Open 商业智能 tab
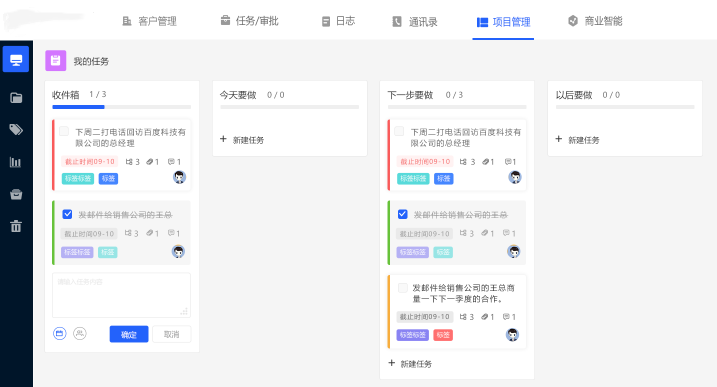This screenshot has height=387, width=717. tap(595, 21)
